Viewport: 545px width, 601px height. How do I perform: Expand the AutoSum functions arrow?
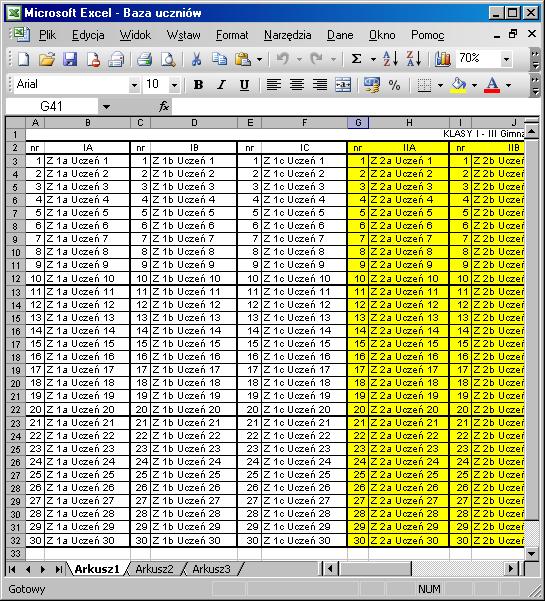click(x=373, y=59)
